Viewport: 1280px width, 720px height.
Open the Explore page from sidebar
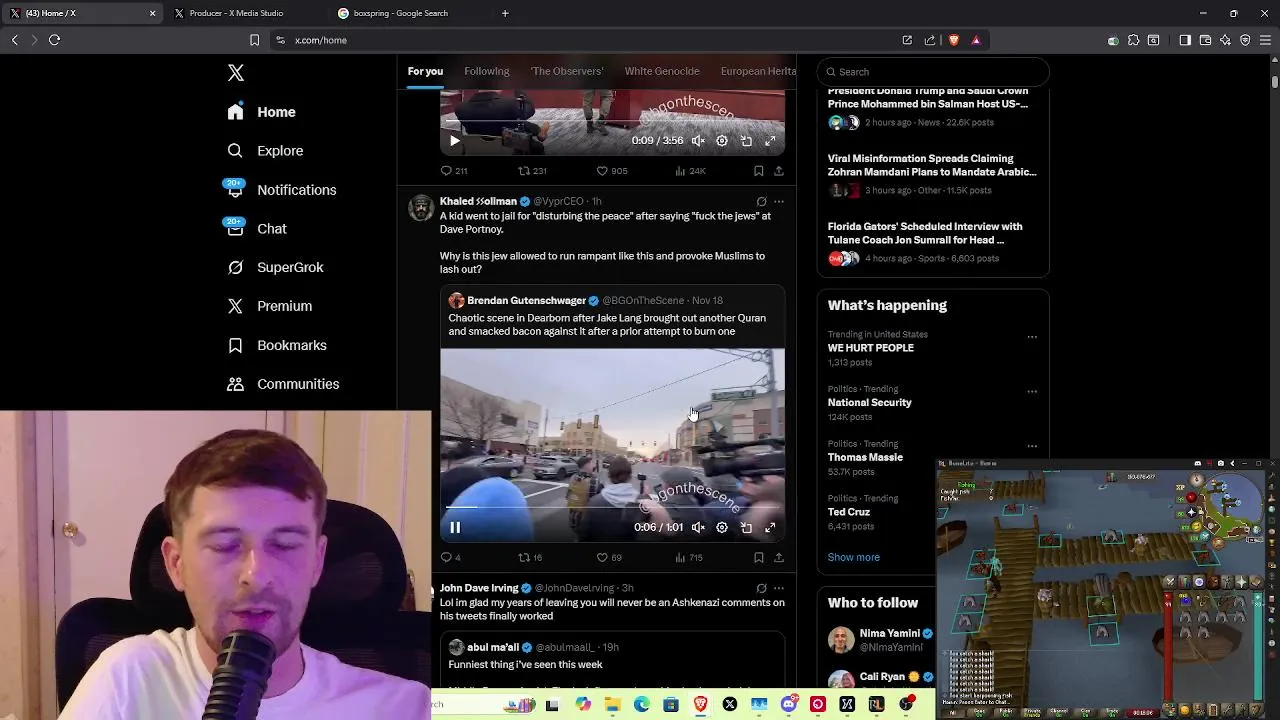(x=265, y=151)
